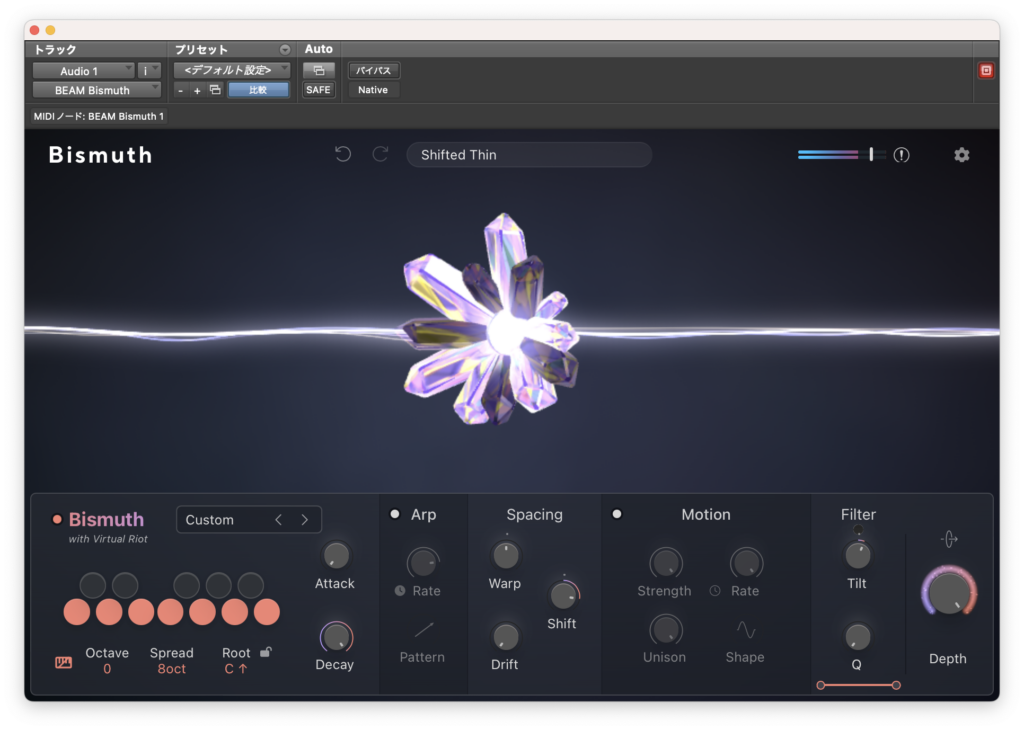Screen dimensions: 1024x730
Task: Toggle the last dark note circle in the upper row
Action: click(250, 585)
